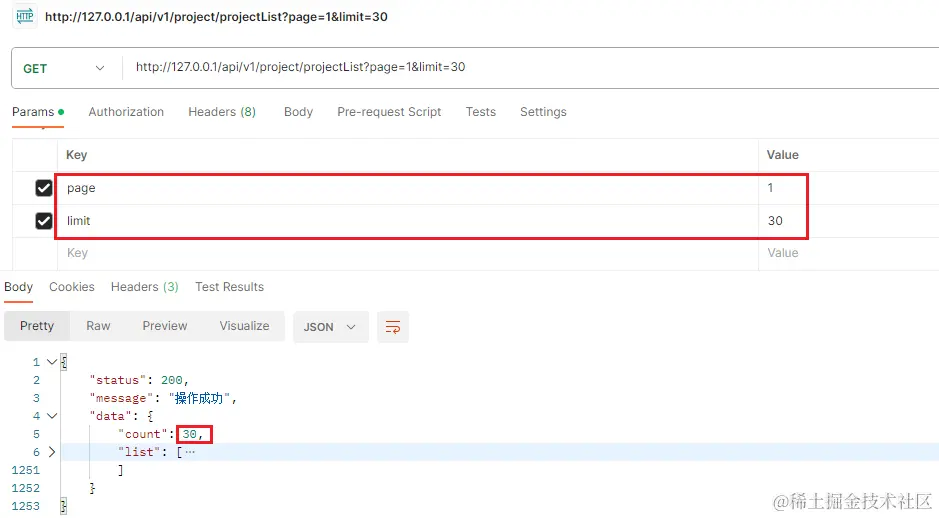939x518 pixels.
Task: Switch to the Params tab
Action: click(x=38, y=112)
